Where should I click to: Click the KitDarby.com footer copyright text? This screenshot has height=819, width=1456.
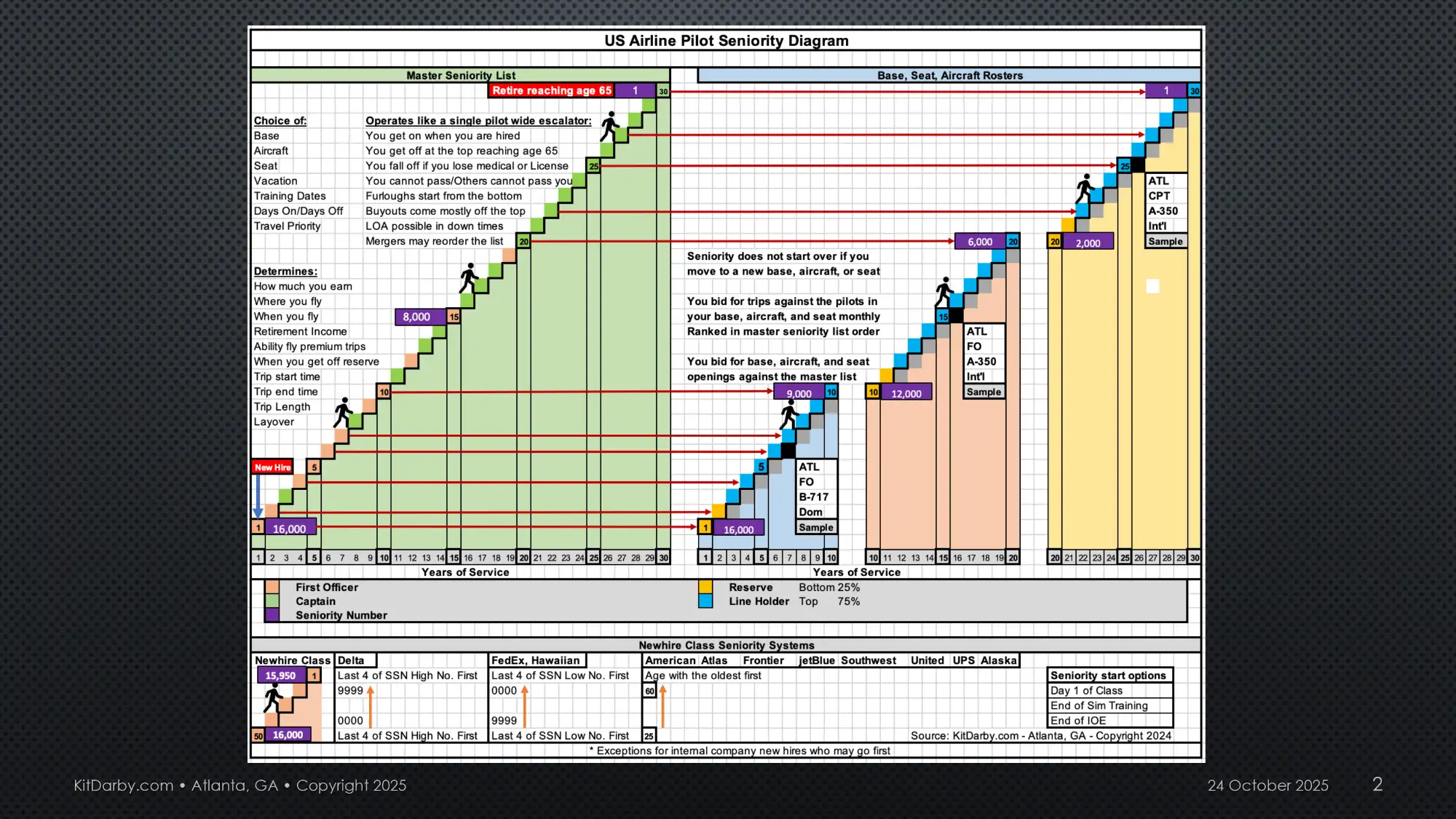tap(240, 786)
